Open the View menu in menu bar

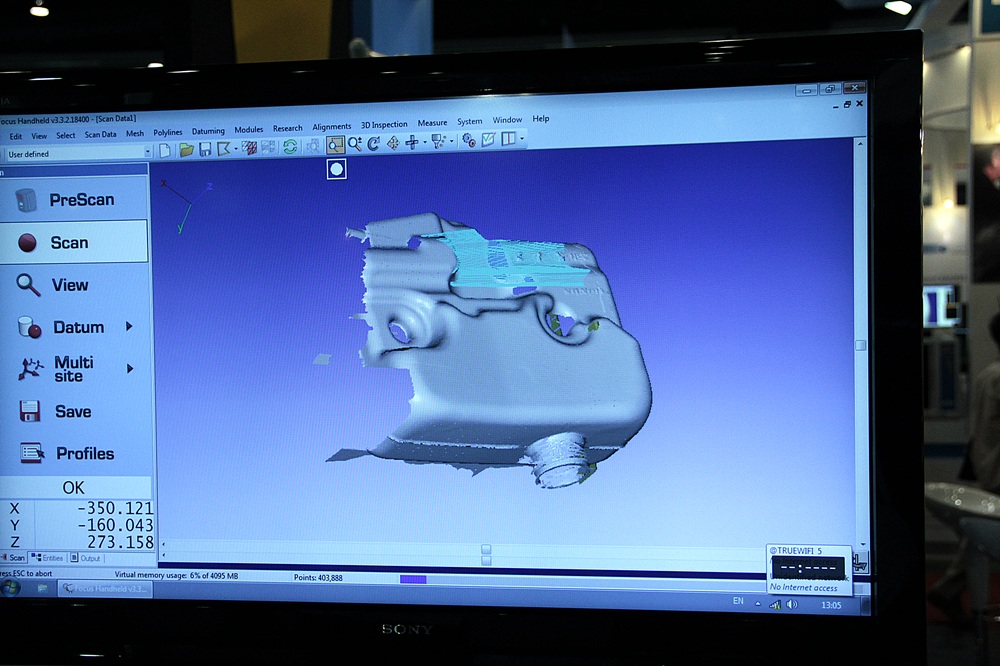(x=40, y=136)
